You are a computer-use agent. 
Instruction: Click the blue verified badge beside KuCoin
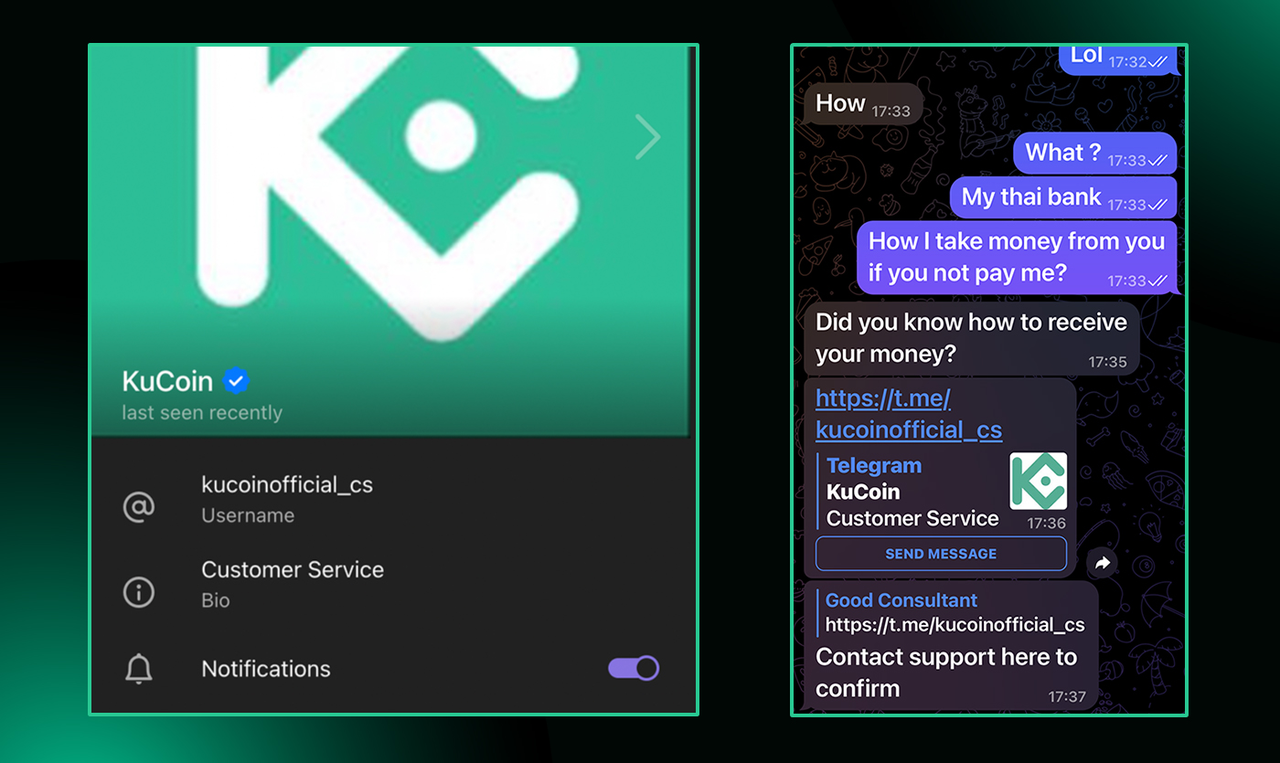[236, 381]
